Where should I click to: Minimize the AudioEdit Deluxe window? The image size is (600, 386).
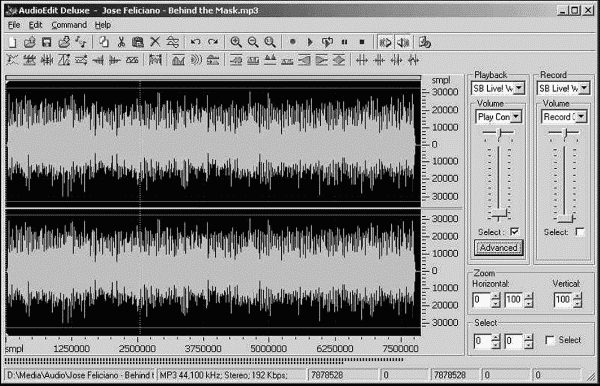click(562, 10)
